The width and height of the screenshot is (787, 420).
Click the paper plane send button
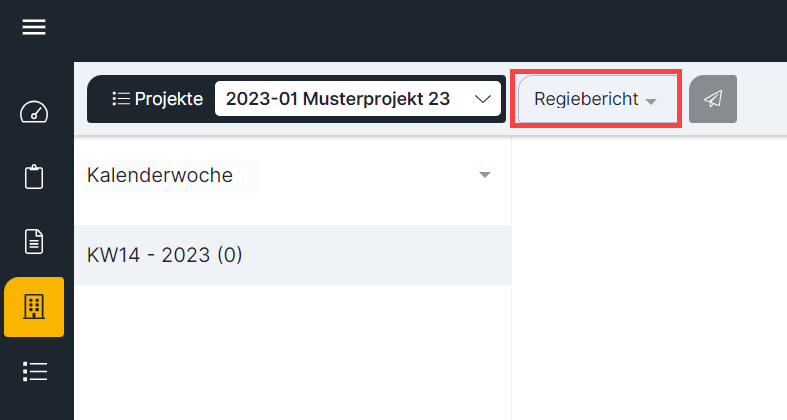[713, 99]
